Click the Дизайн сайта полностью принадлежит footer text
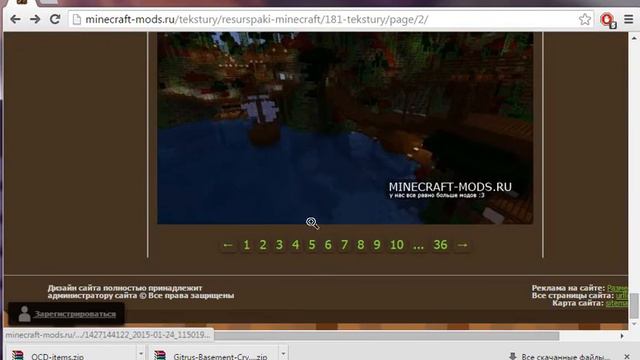Image resolution: width=640 pixels, height=360 pixels. (125, 288)
